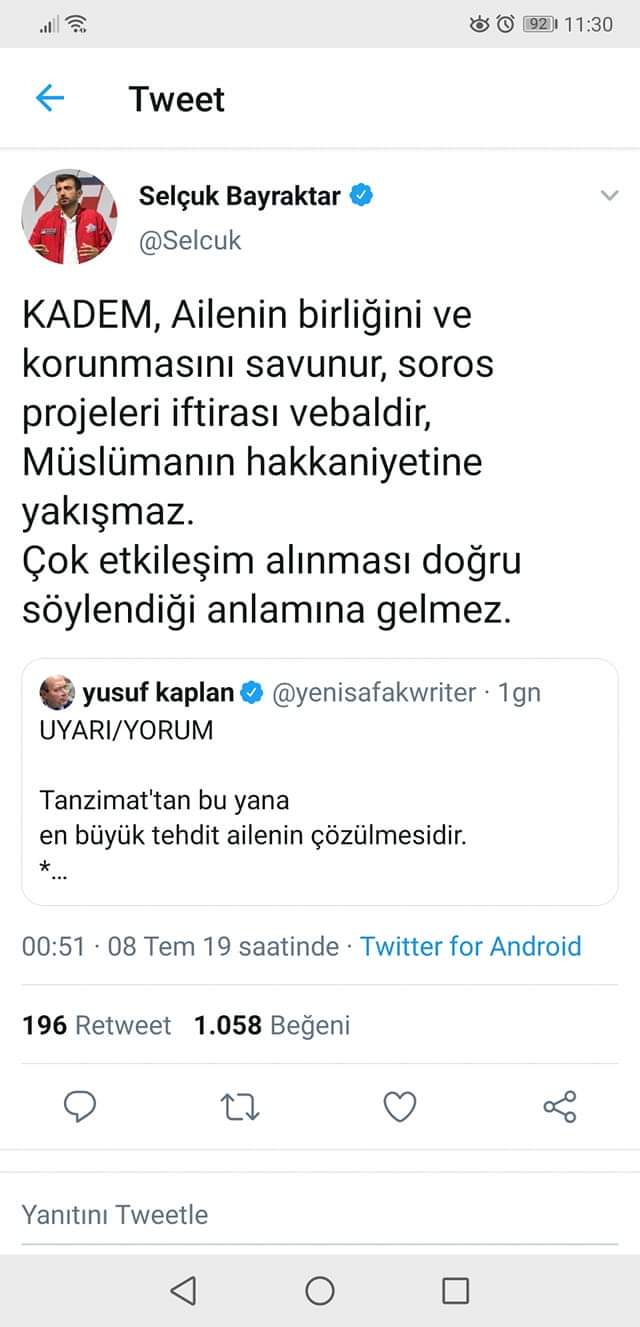Open the tweet options chevron menu
The image size is (640, 1327).
[609, 196]
